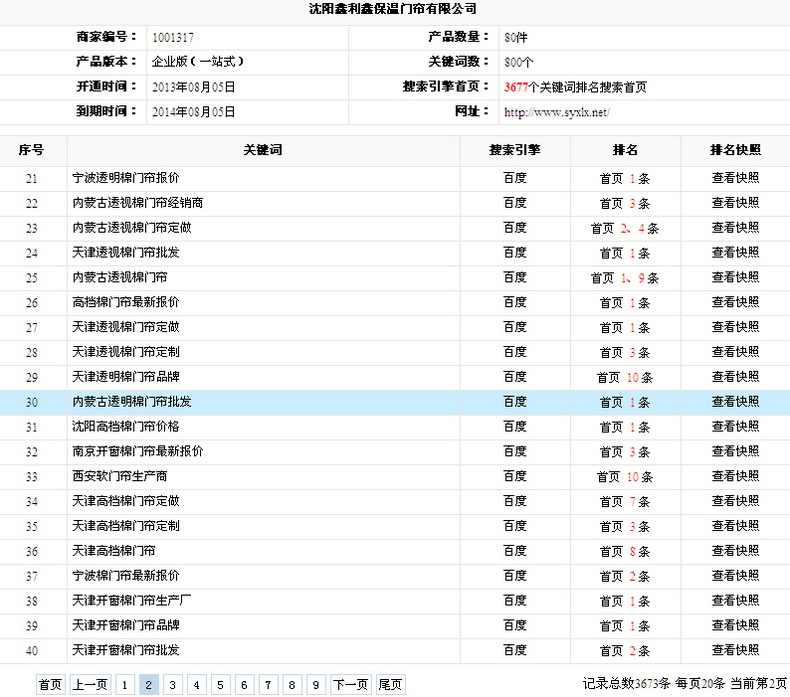View 查看快照 for row 40
790x697 pixels.
point(735,650)
